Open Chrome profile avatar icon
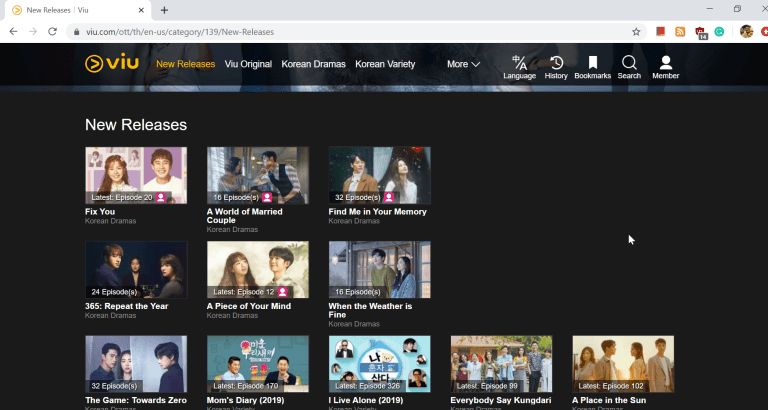This screenshot has width=768, height=410. point(746,31)
